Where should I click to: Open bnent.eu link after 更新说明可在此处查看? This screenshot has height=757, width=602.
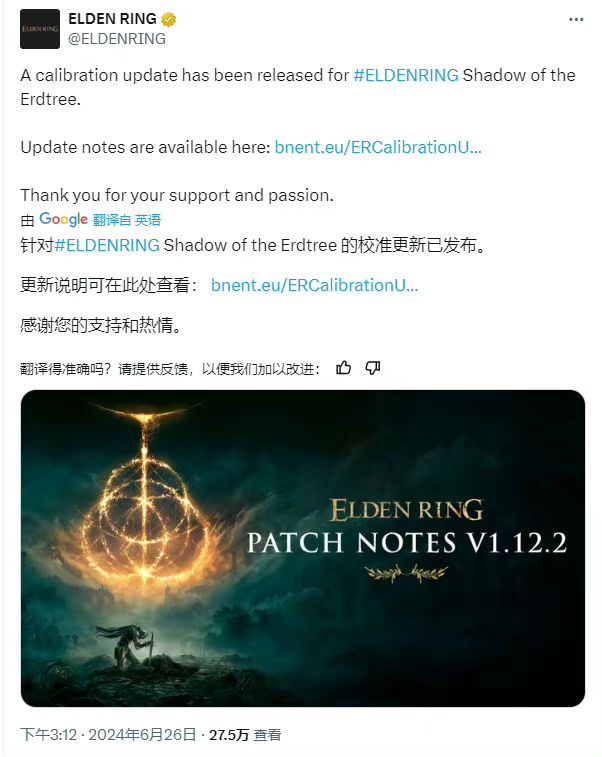tap(314, 285)
